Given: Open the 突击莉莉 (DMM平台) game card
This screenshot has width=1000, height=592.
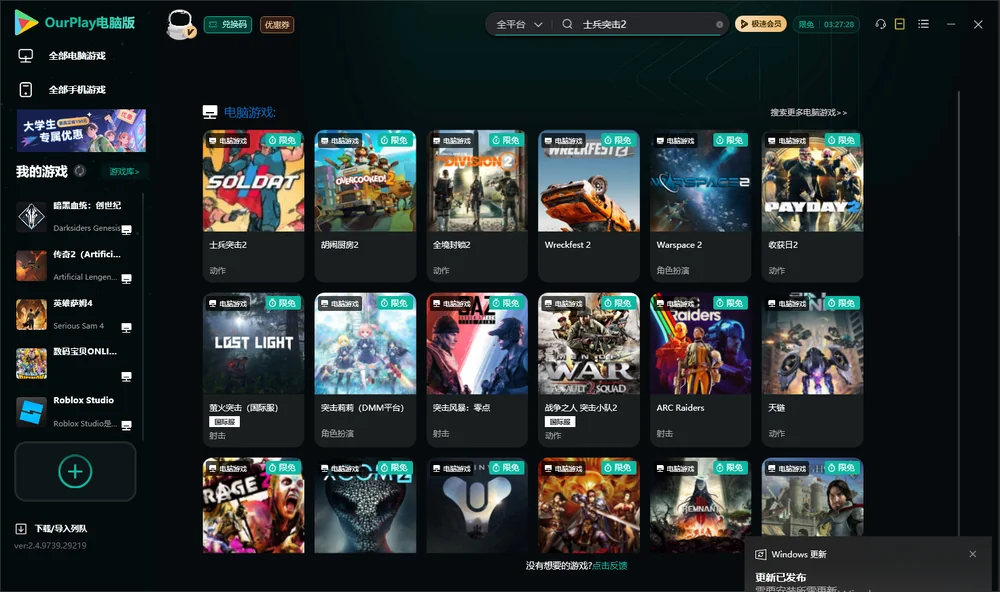Looking at the screenshot, I should [x=365, y=370].
